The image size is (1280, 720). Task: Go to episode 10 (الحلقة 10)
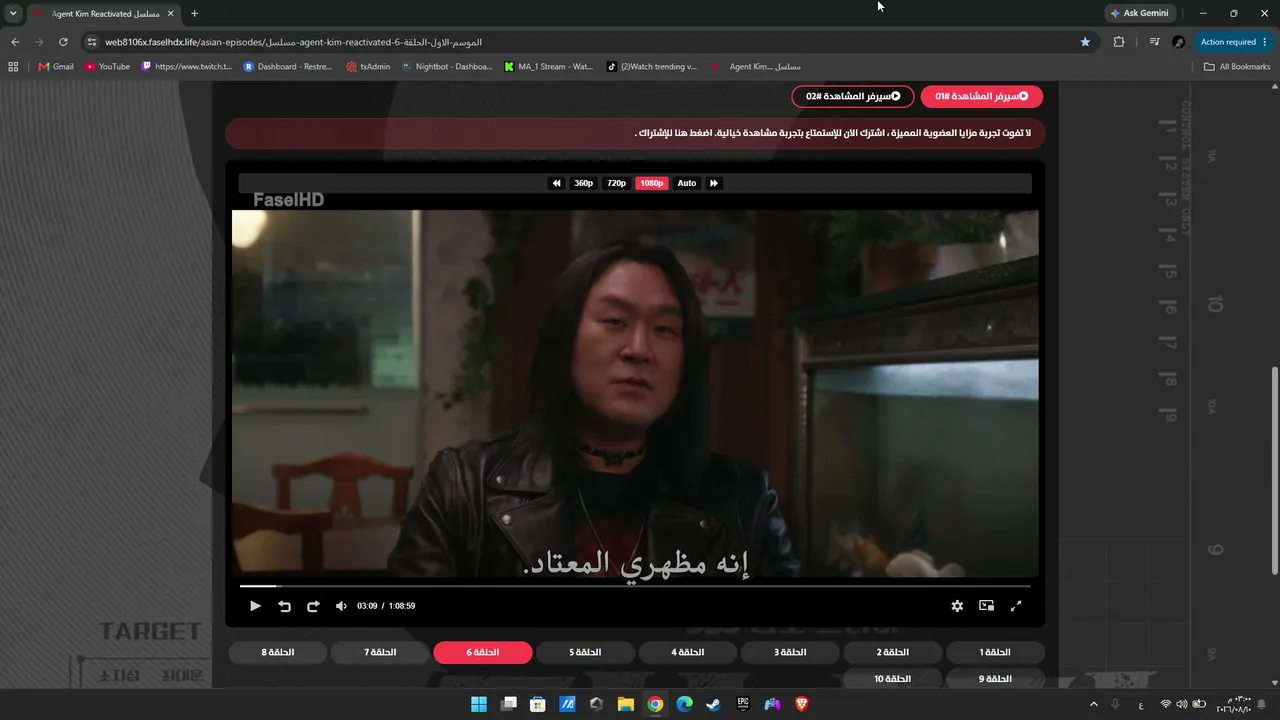(893, 678)
